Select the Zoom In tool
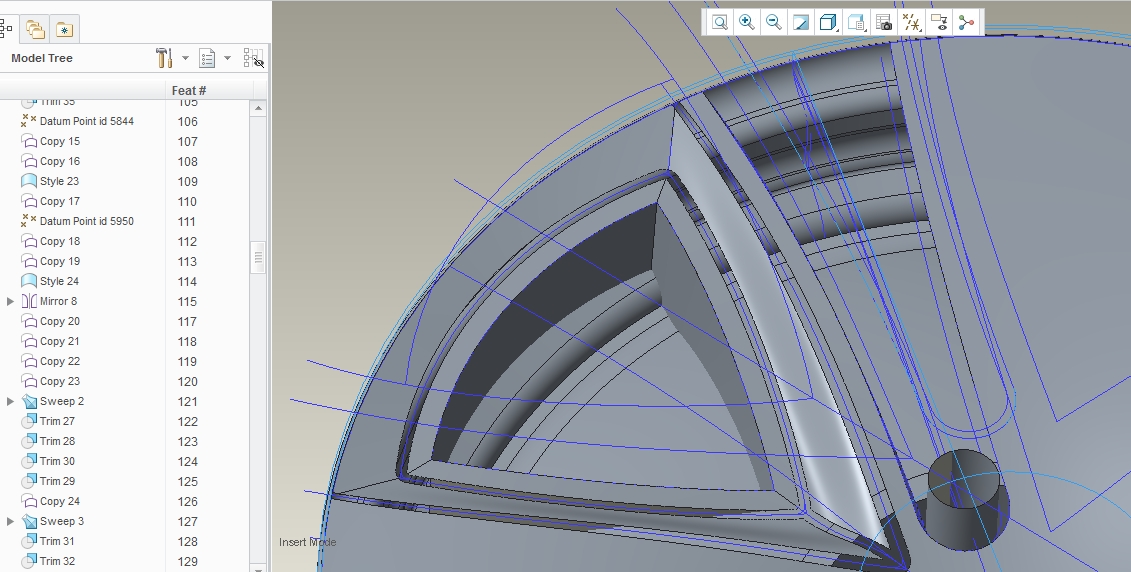The width and height of the screenshot is (1131, 572). (x=747, y=22)
